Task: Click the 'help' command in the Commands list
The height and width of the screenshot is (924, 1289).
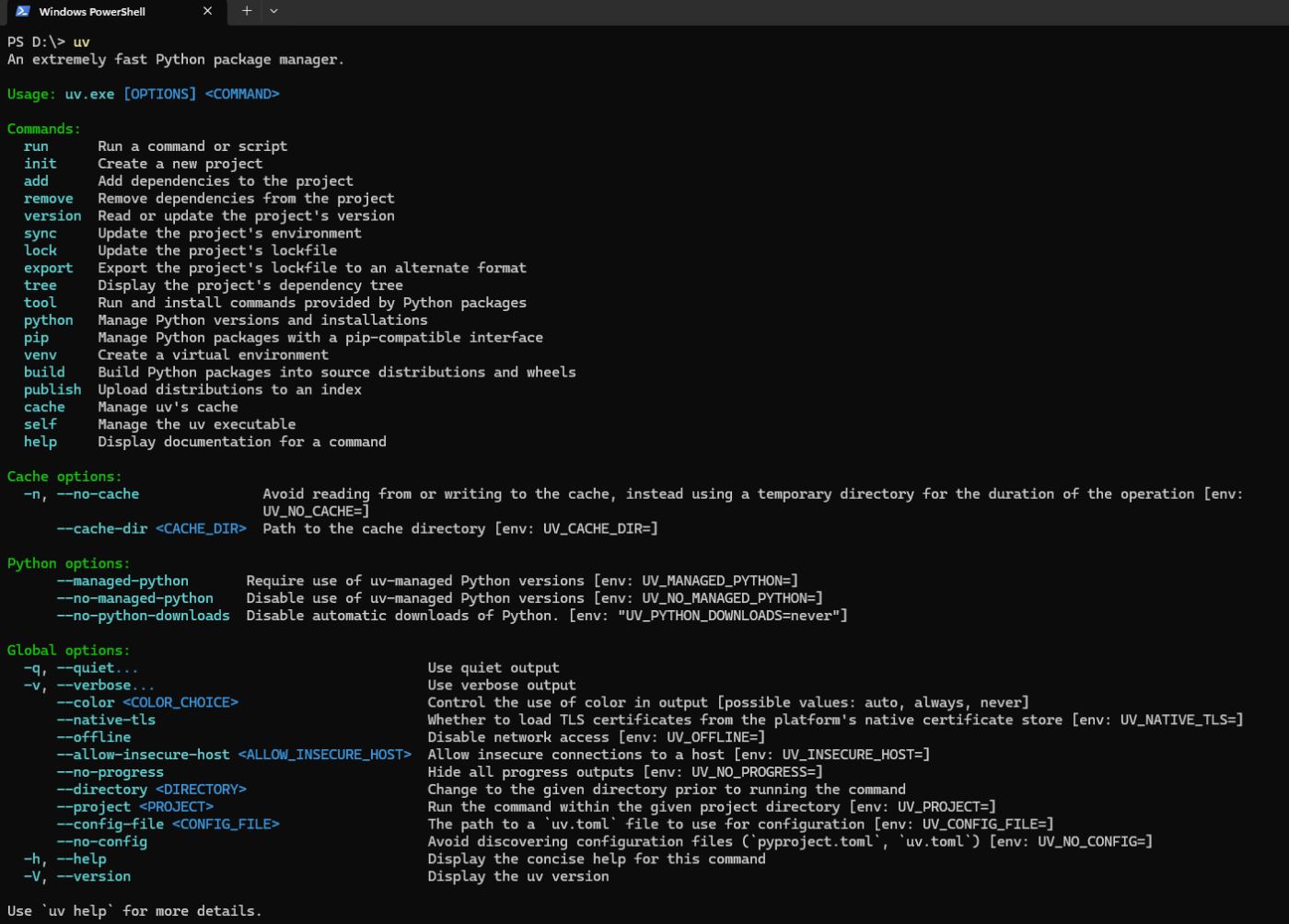Action: [41, 443]
